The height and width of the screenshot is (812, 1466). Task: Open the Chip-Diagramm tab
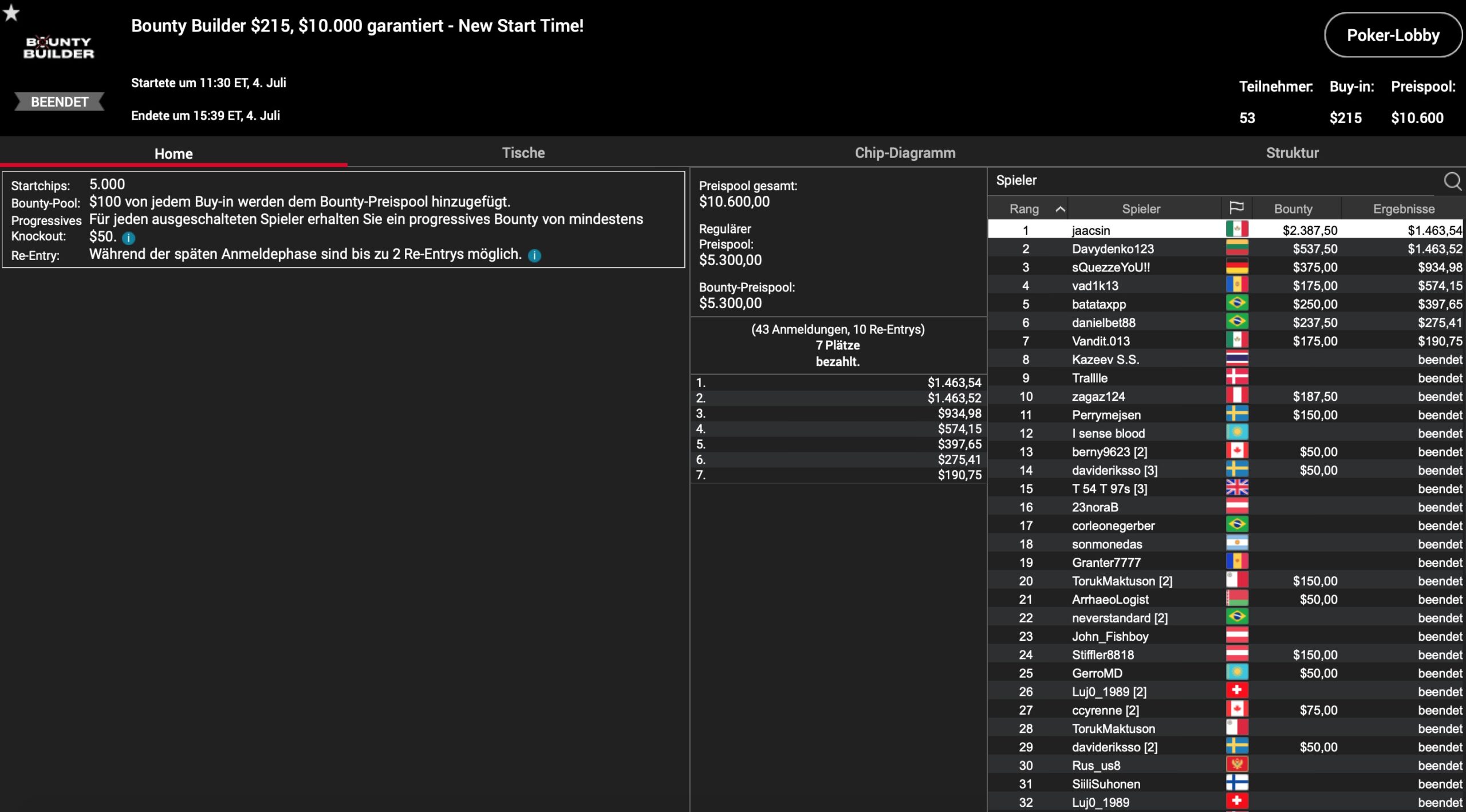[905, 153]
